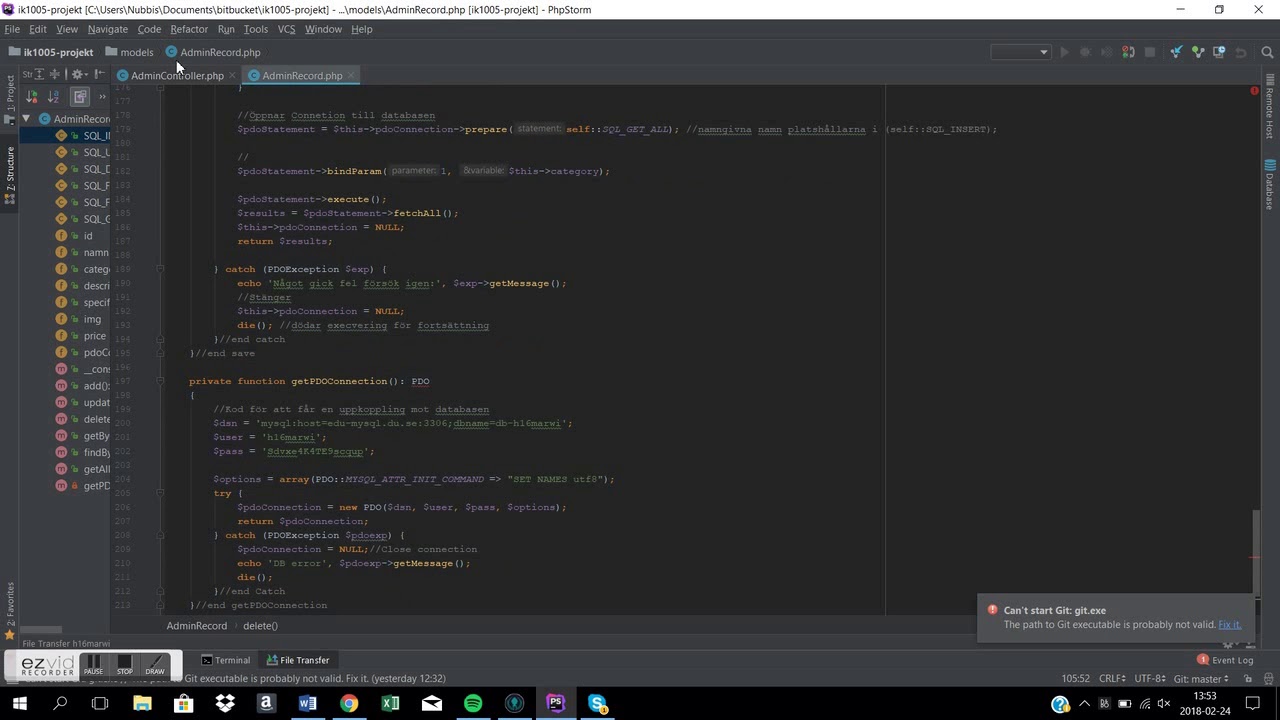Click the Debug bug toolbar icon
1280x720 pixels.
(x=1085, y=52)
